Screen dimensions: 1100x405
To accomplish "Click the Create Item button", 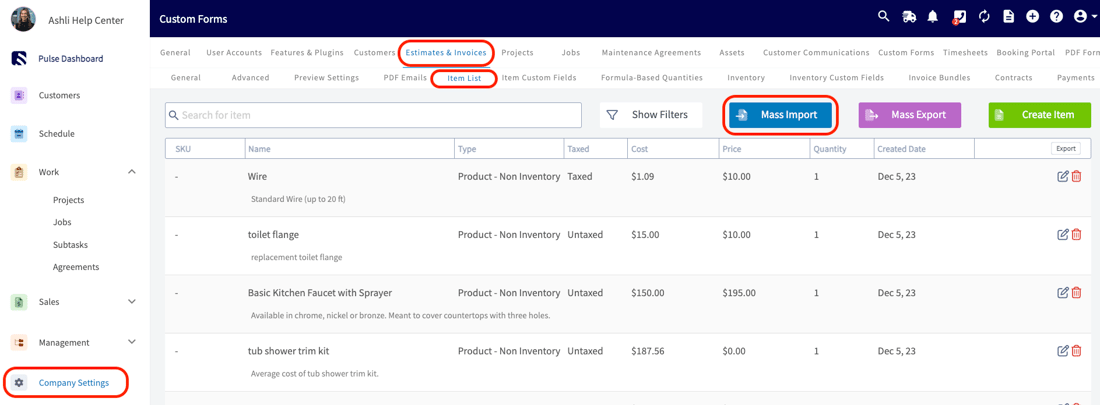I will click(1040, 115).
